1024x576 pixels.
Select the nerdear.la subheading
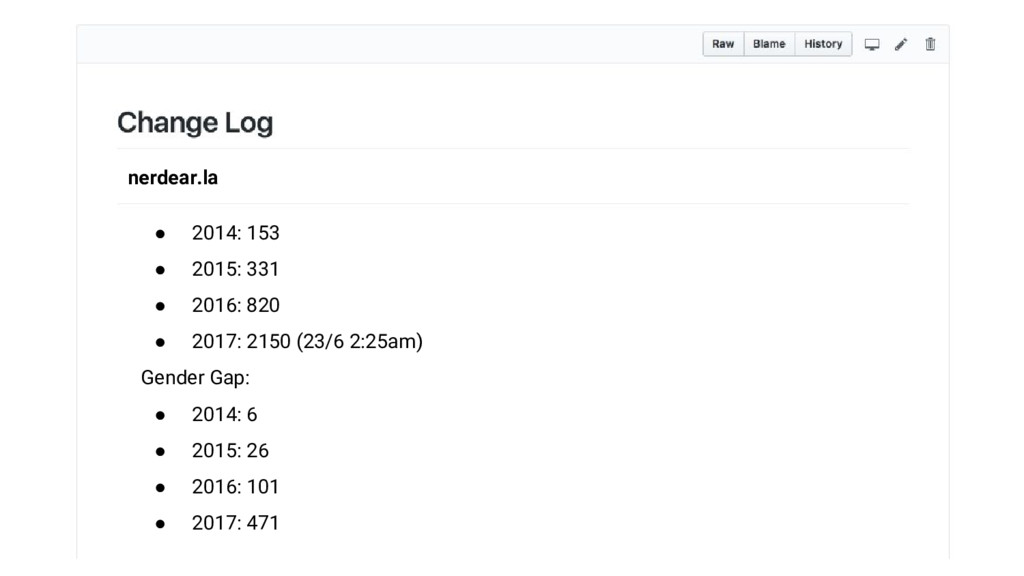click(x=173, y=178)
